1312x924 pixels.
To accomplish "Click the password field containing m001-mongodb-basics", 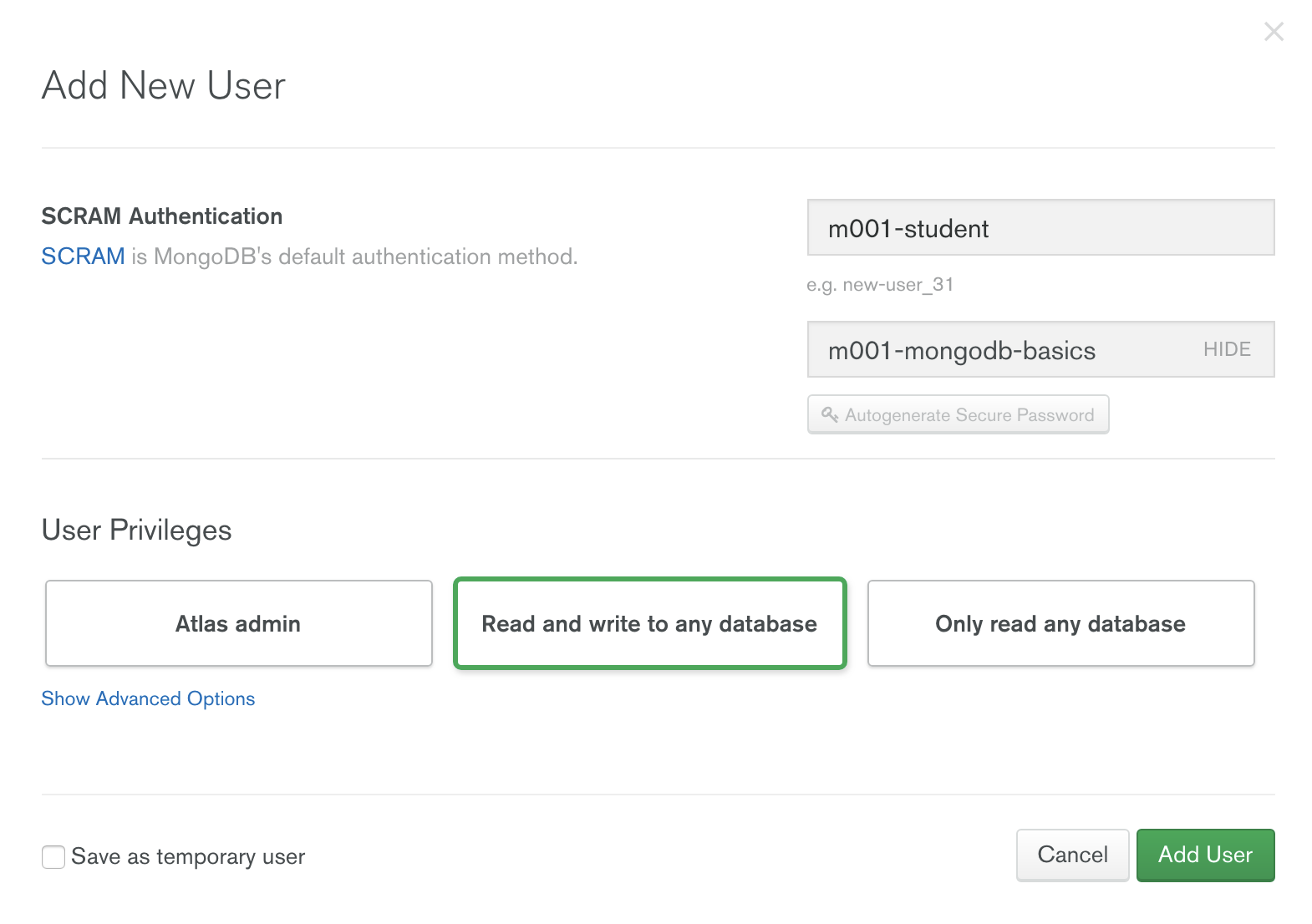I will coord(1040,349).
